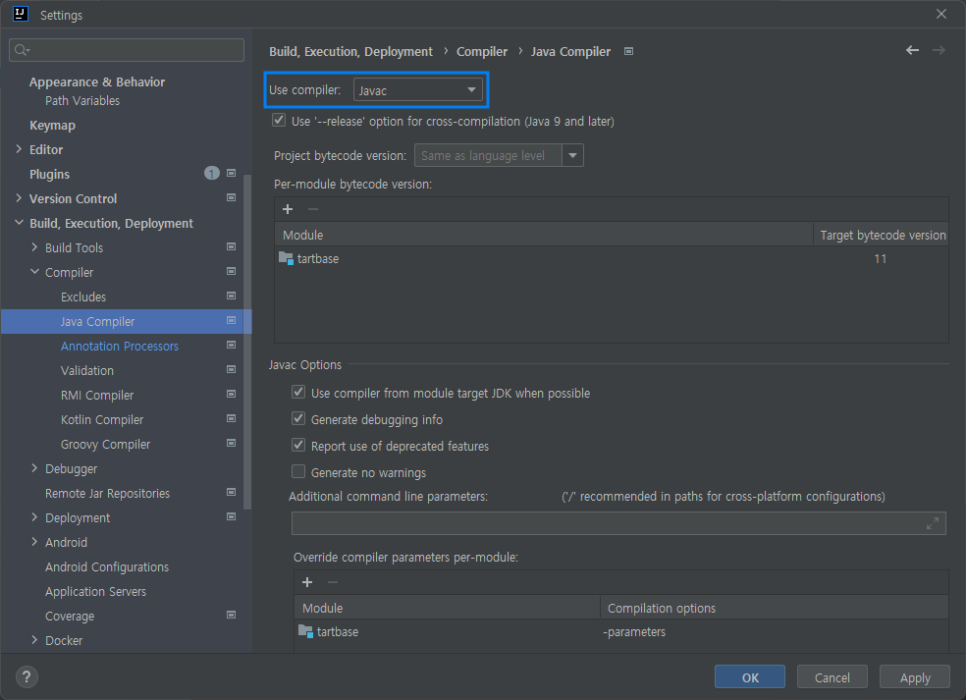Click the IntelliJ IDEA logo in title bar
The width and height of the screenshot is (966, 700).
[20, 14]
